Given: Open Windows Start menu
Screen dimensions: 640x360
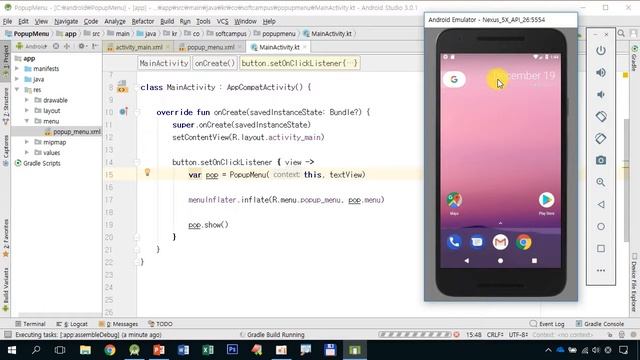Looking at the screenshot, I should (11, 350).
